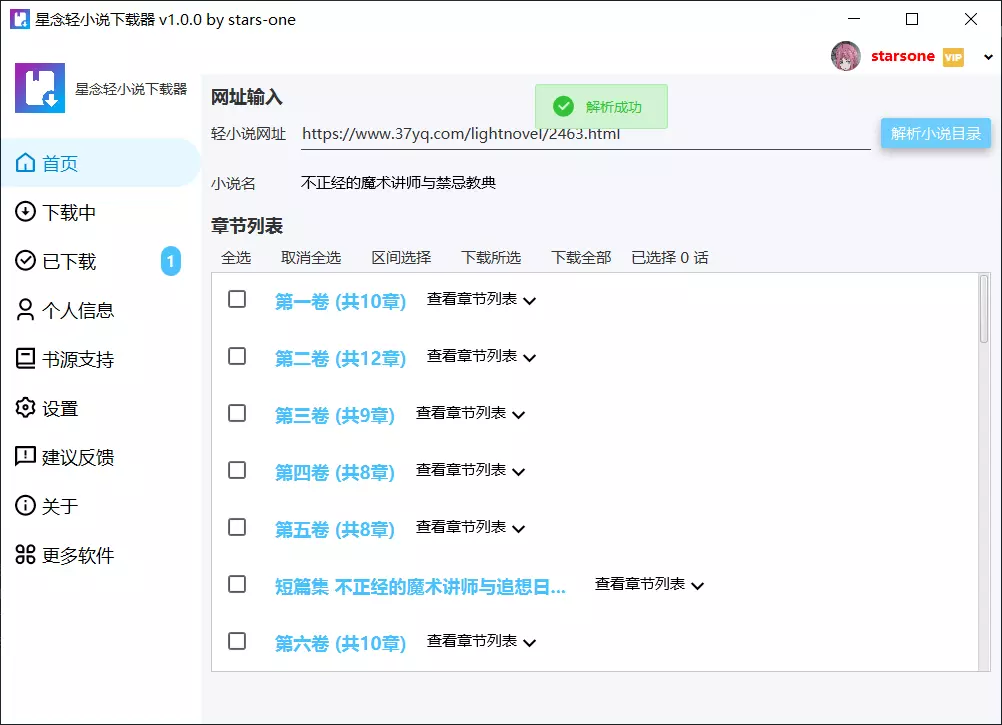Click the feedback (建议反馈) message icon
The width and height of the screenshot is (1002, 725).
pyautogui.click(x=25, y=457)
